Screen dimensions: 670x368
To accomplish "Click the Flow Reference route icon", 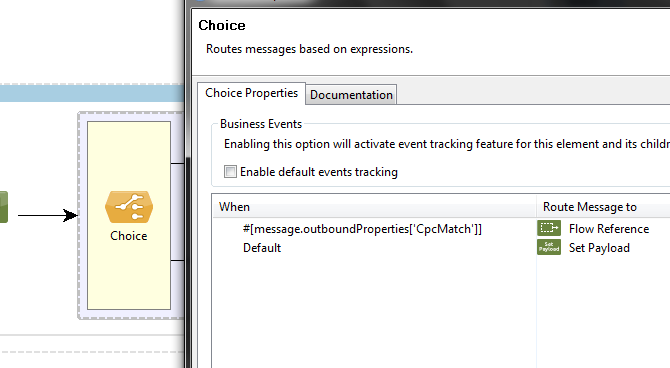I will 549,228.
